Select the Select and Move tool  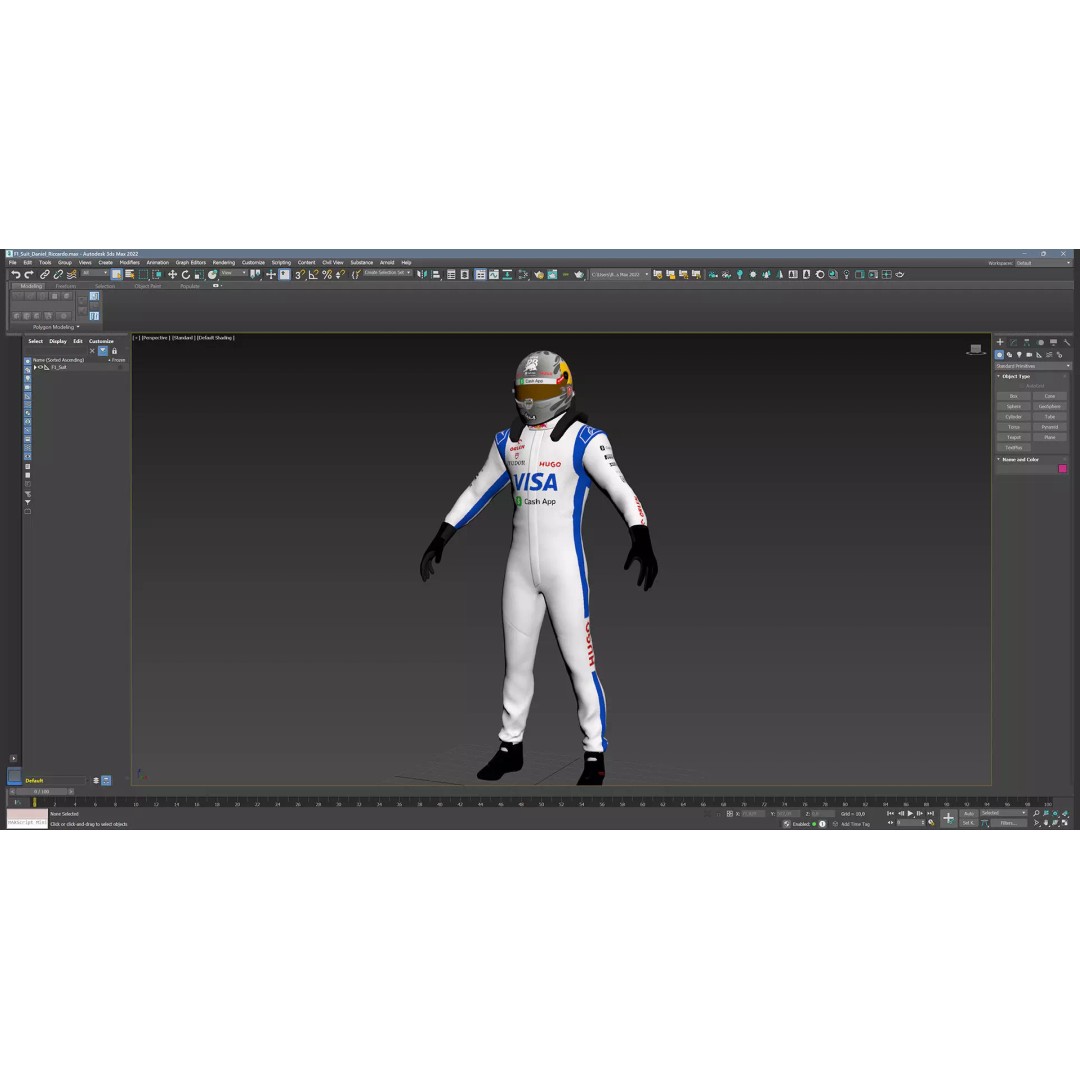pyautogui.click(x=172, y=274)
